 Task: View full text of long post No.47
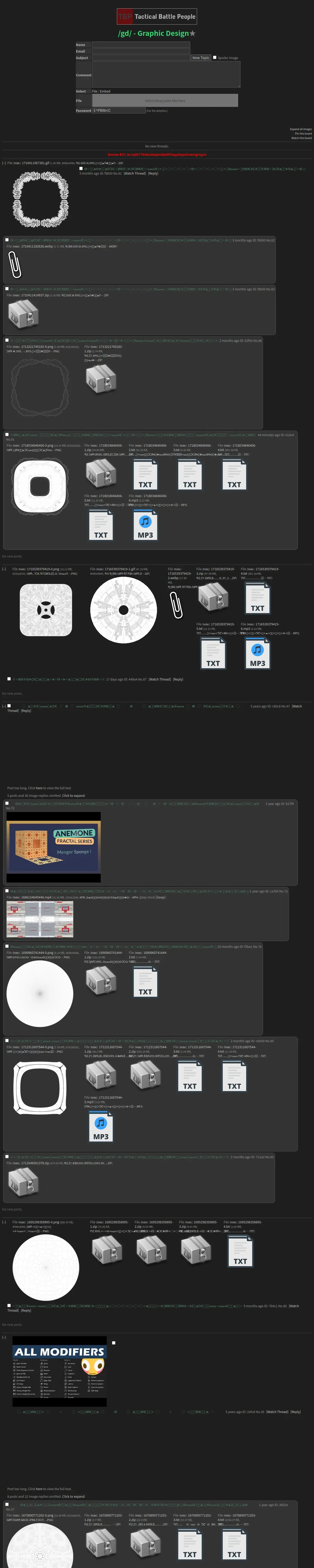(x=39, y=788)
